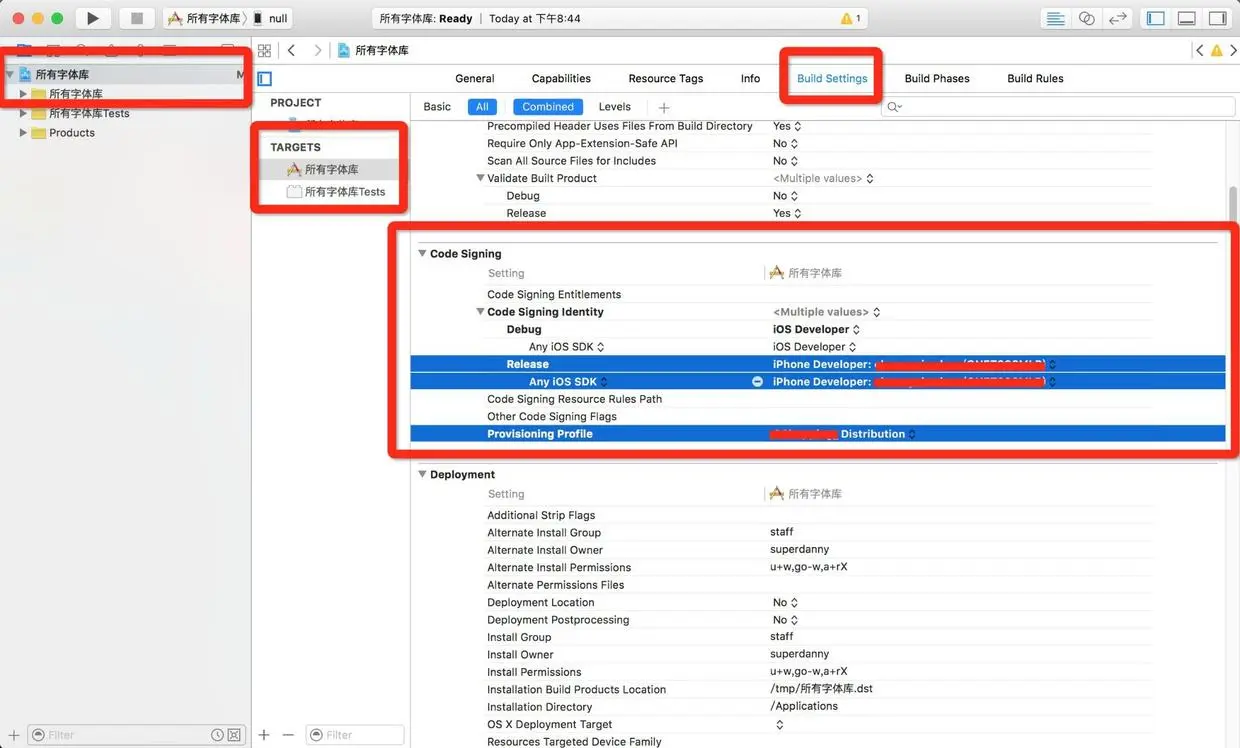Click the Run (play) button
This screenshot has height=748, width=1240.
pos(93,18)
